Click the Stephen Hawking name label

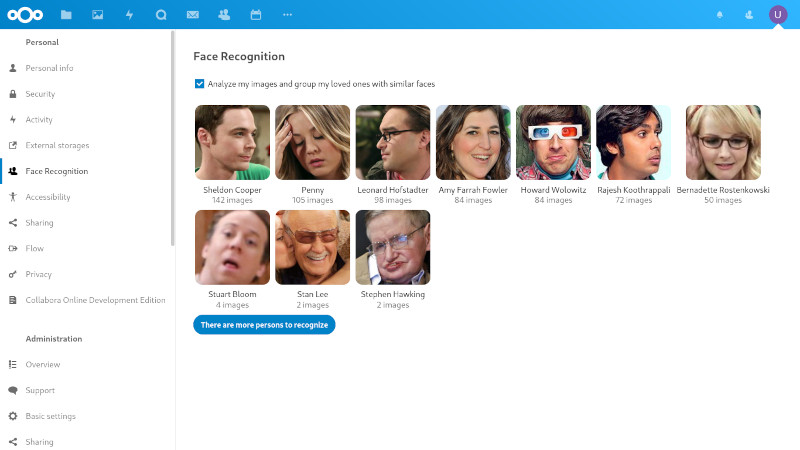pyautogui.click(x=393, y=294)
